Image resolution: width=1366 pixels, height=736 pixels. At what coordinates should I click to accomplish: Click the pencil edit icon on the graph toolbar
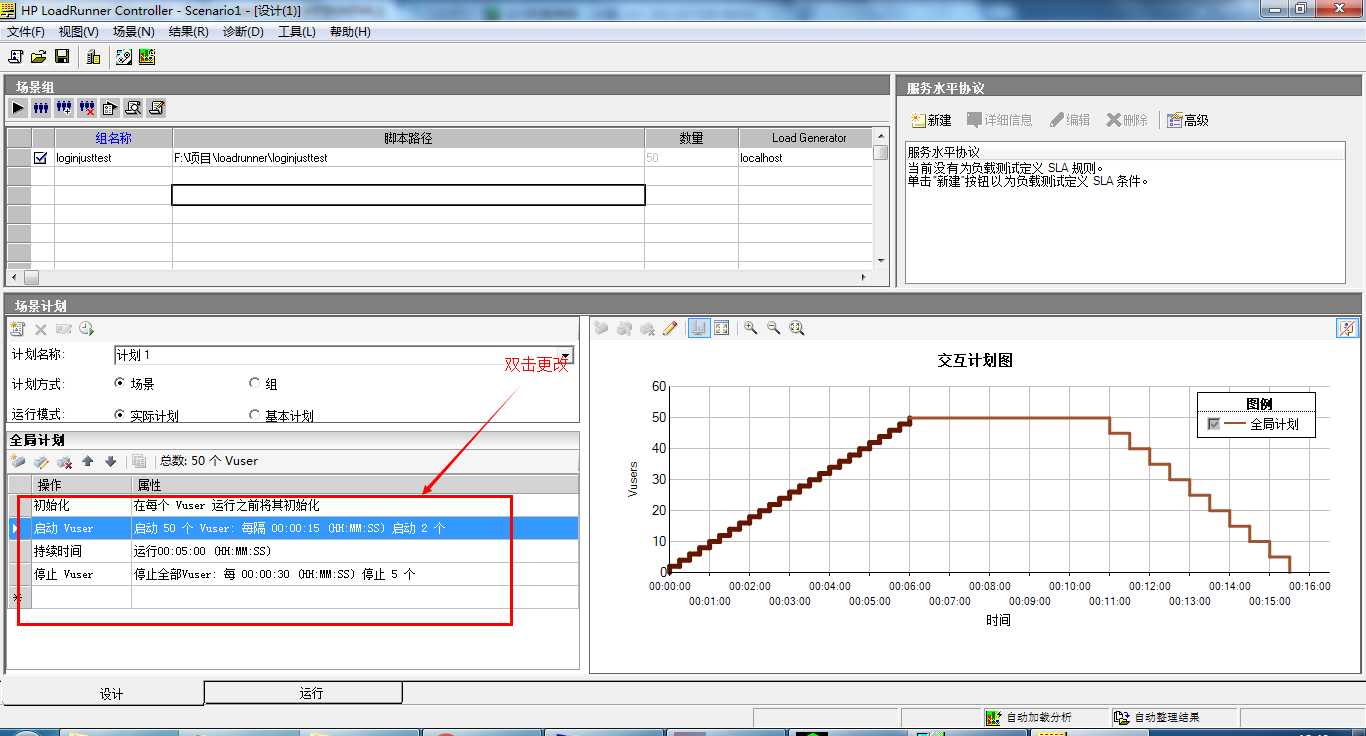click(x=670, y=328)
